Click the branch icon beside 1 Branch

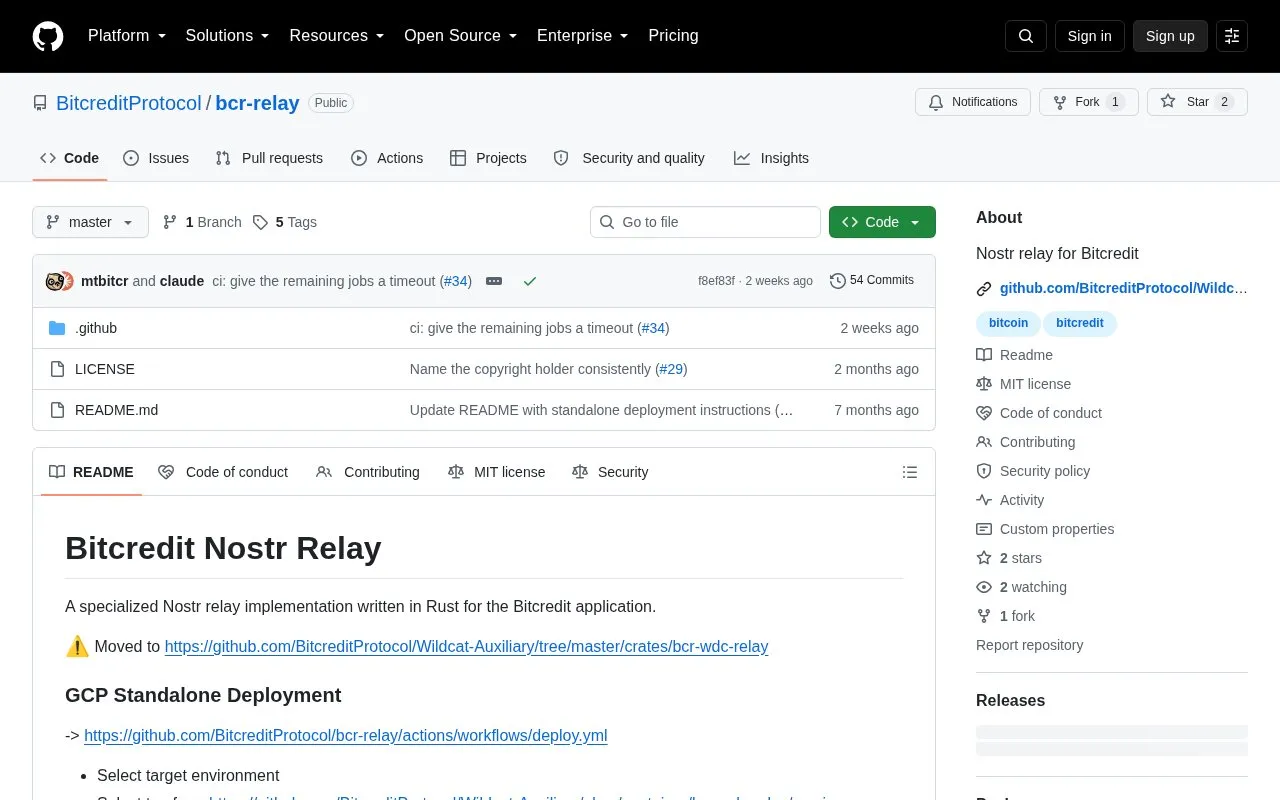[x=170, y=222]
